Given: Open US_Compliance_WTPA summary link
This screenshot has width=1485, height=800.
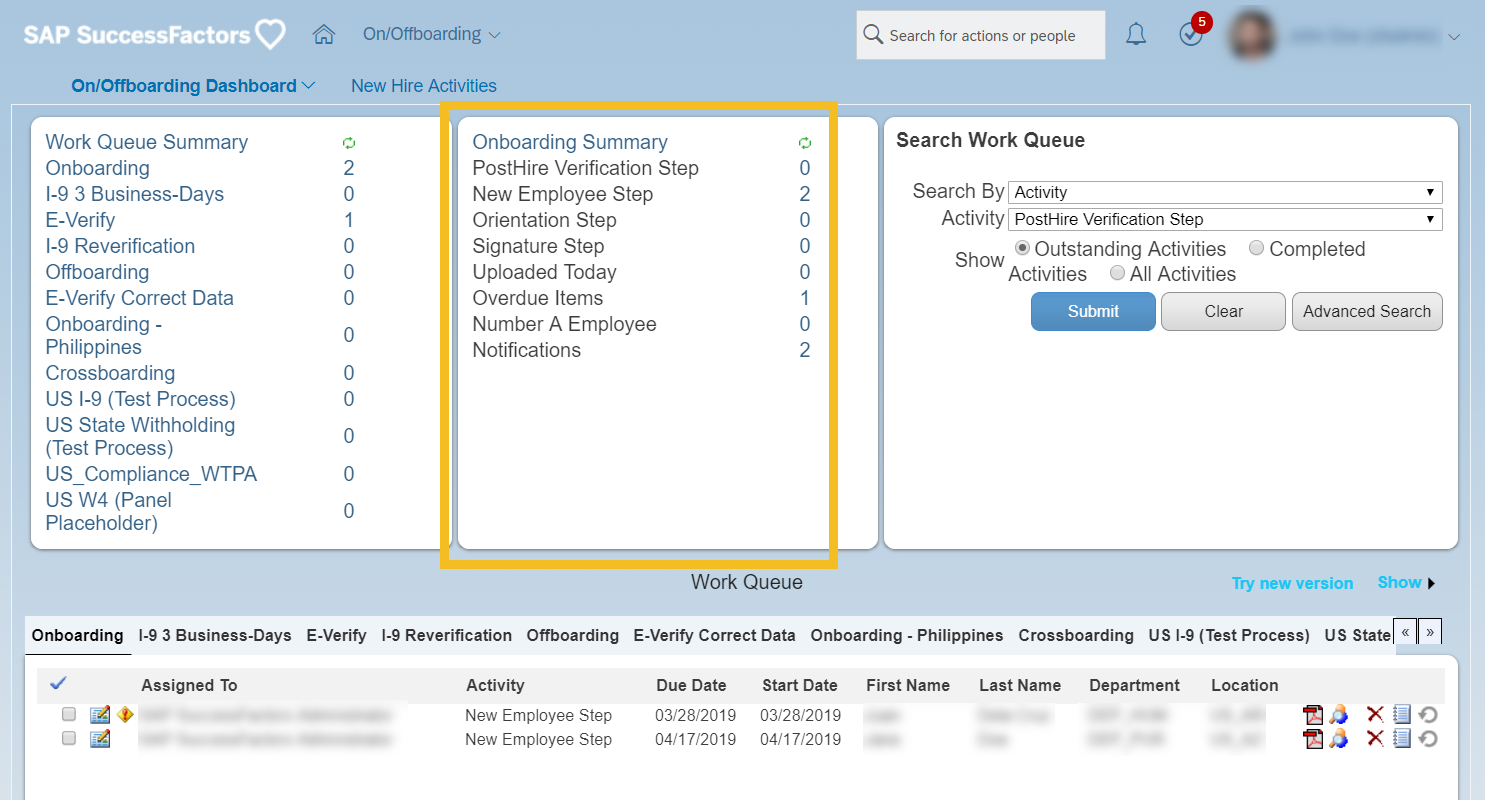Looking at the screenshot, I should [x=151, y=474].
